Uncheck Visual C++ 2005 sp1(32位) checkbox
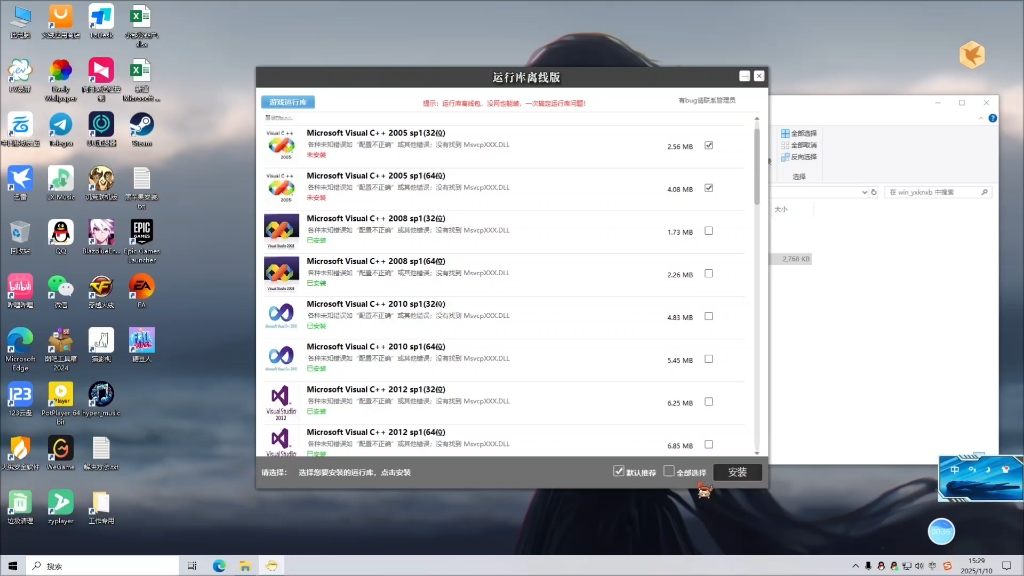Viewport: 1024px width, 576px height. [709, 146]
